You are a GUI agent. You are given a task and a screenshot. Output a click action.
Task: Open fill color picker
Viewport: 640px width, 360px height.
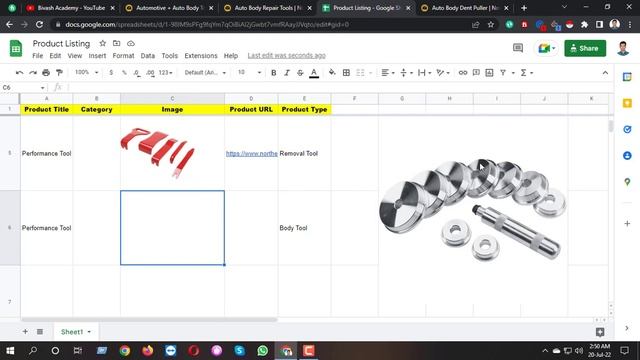coord(332,73)
